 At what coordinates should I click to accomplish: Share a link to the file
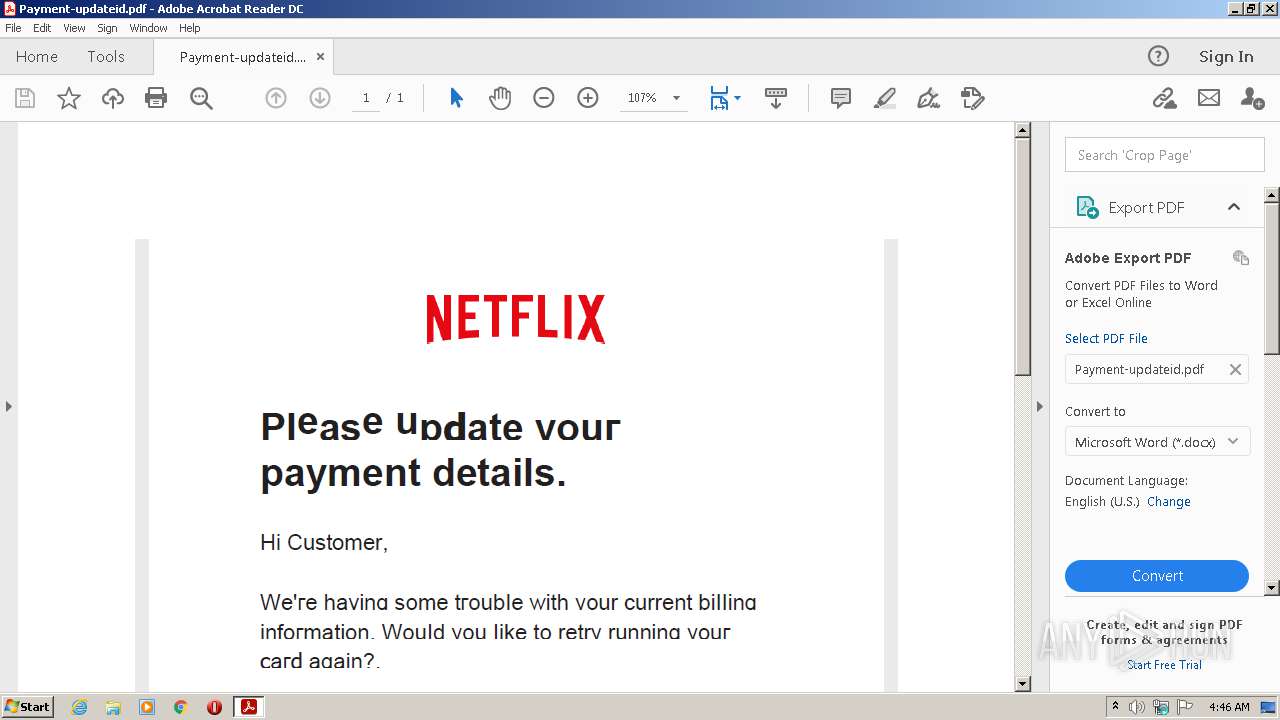[1164, 98]
